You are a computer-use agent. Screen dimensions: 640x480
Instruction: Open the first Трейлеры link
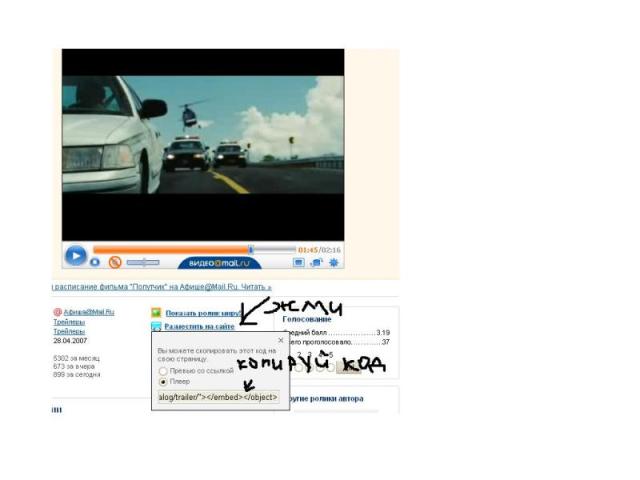point(69,322)
